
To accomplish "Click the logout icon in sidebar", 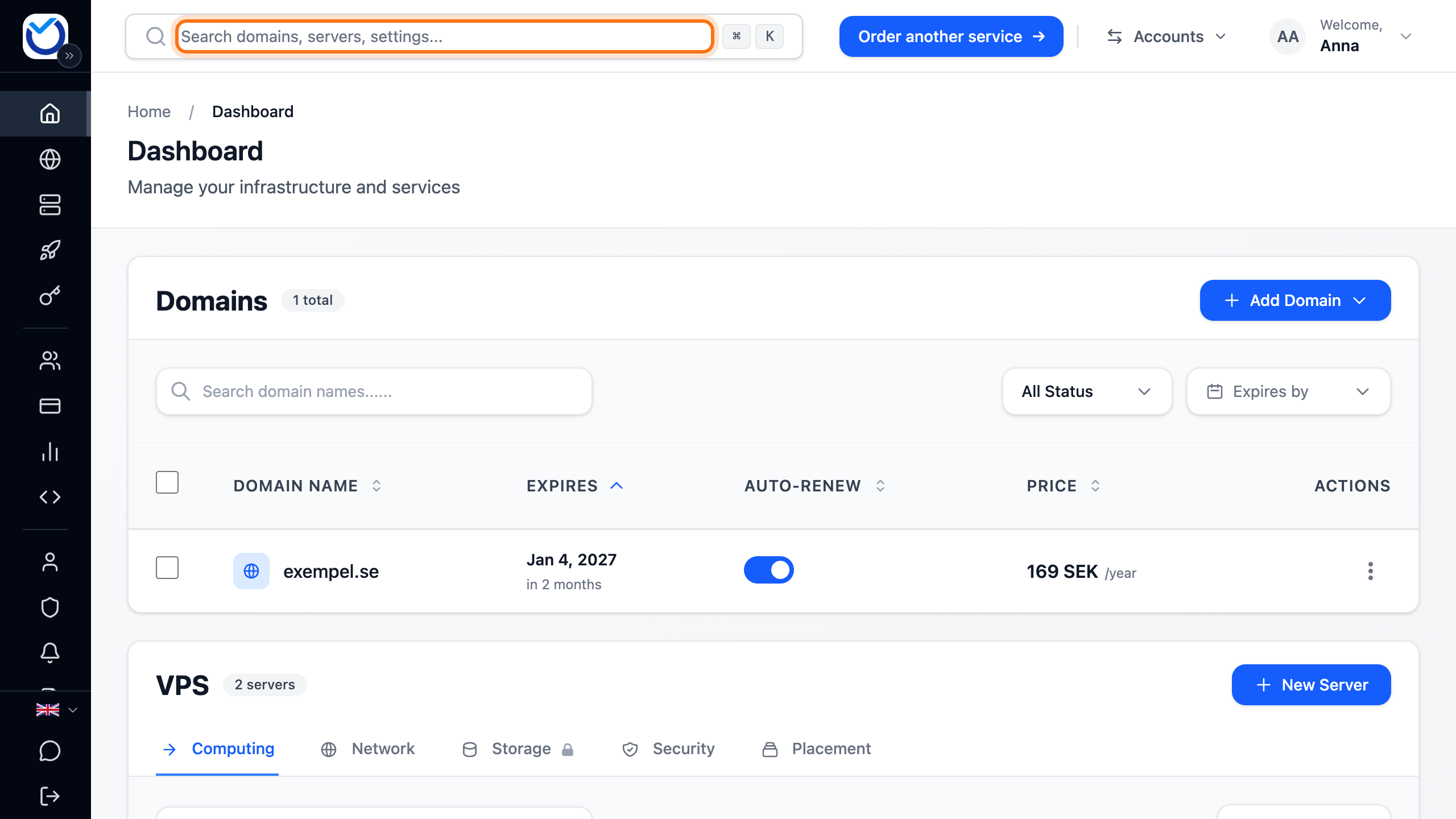I will click(50, 796).
